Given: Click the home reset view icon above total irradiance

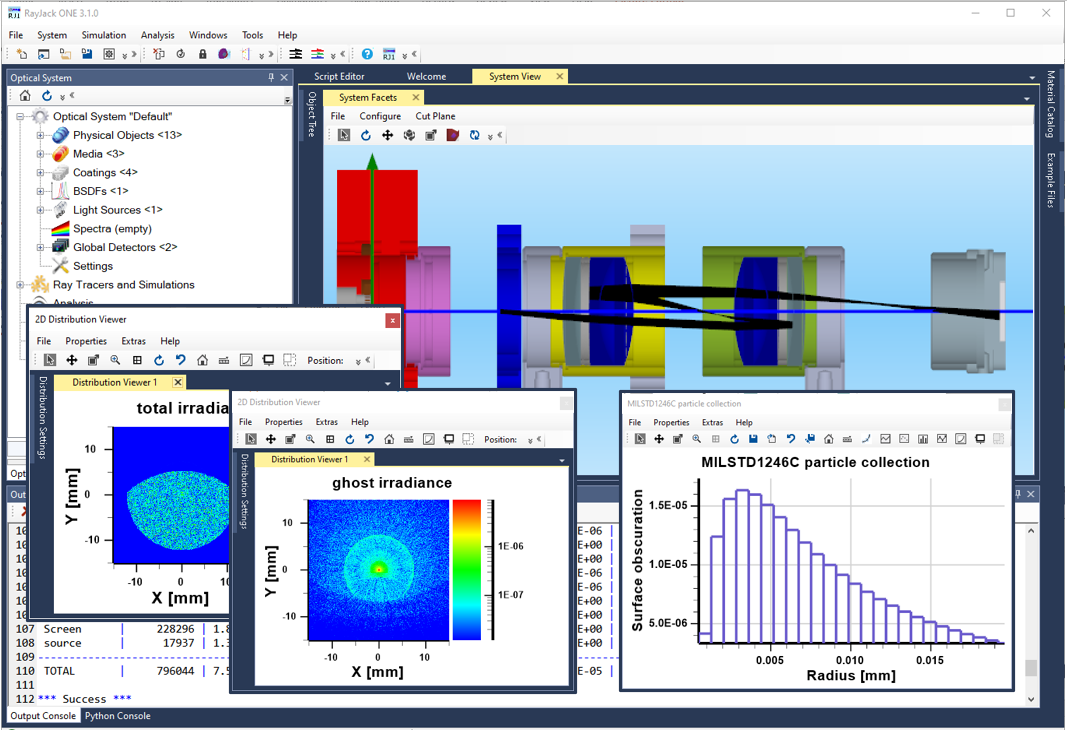Looking at the screenshot, I should [203, 359].
